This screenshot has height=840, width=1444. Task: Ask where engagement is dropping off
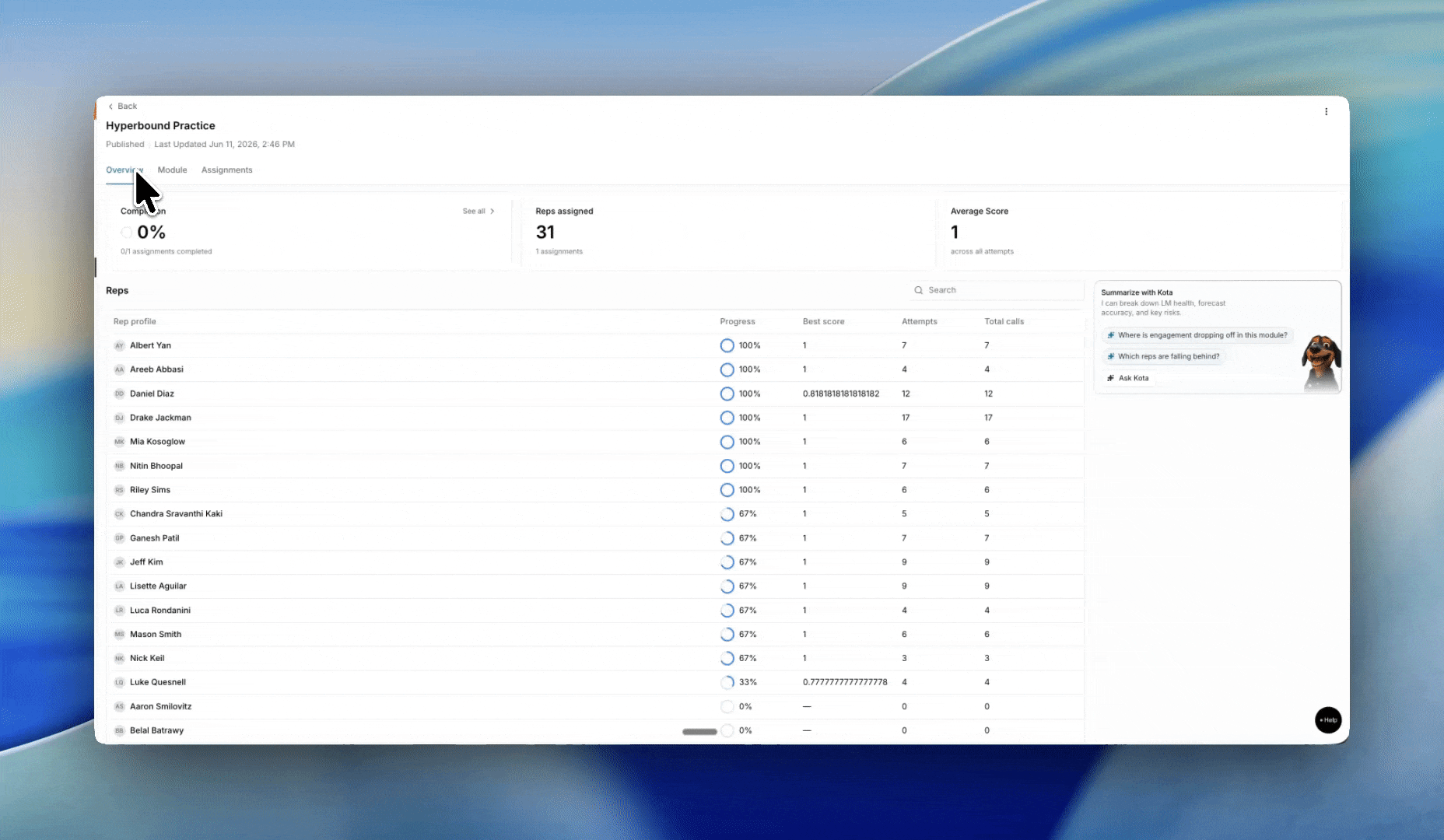1197,335
